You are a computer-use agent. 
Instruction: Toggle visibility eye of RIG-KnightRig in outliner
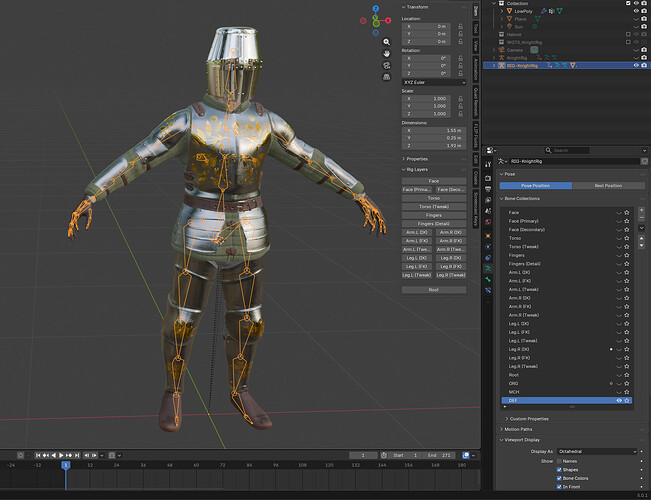click(636, 66)
